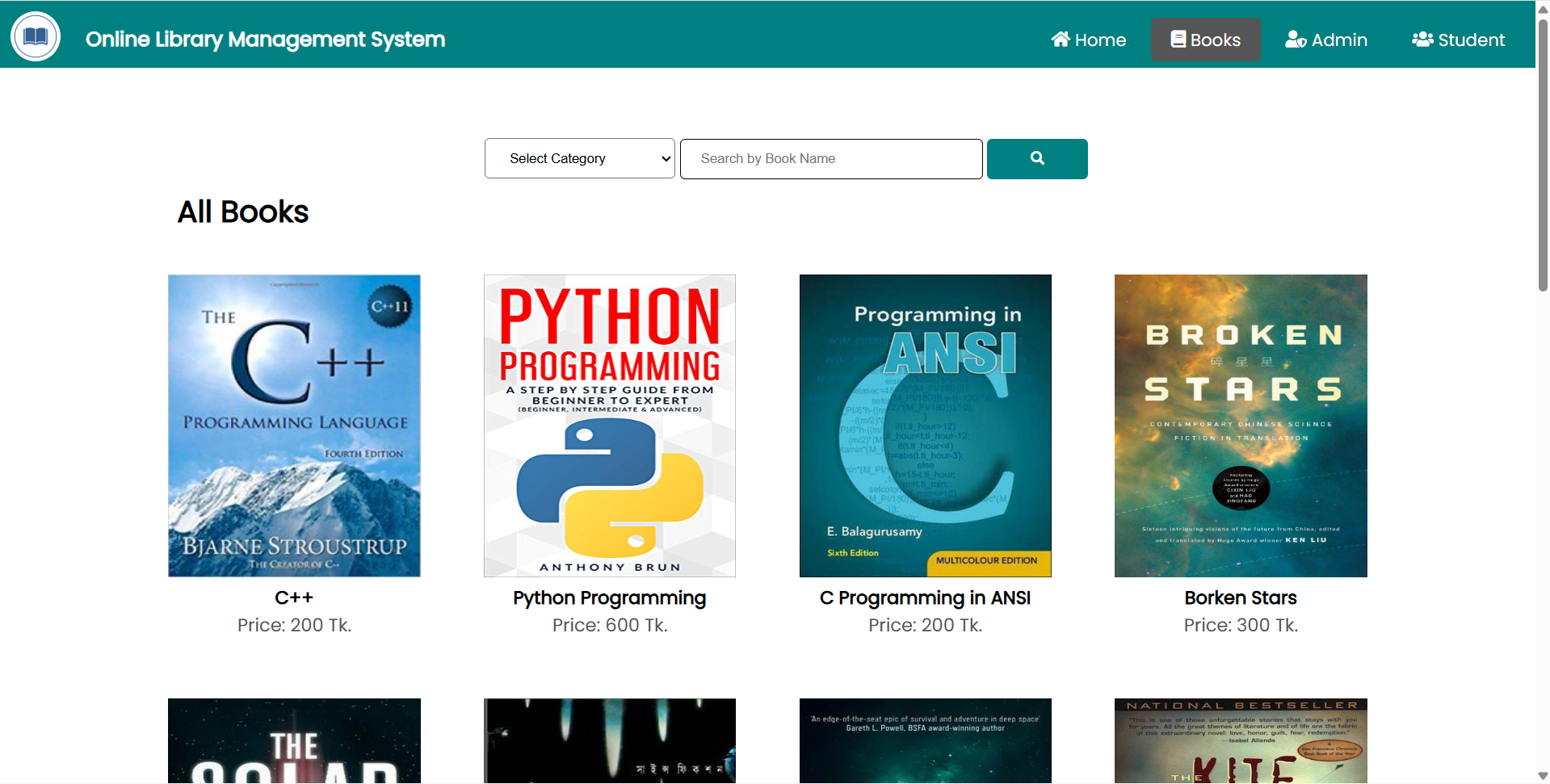The width and height of the screenshot is (1550, 784).
Task: Click the scrollbar down arrow
Action: pos(1543,776)
